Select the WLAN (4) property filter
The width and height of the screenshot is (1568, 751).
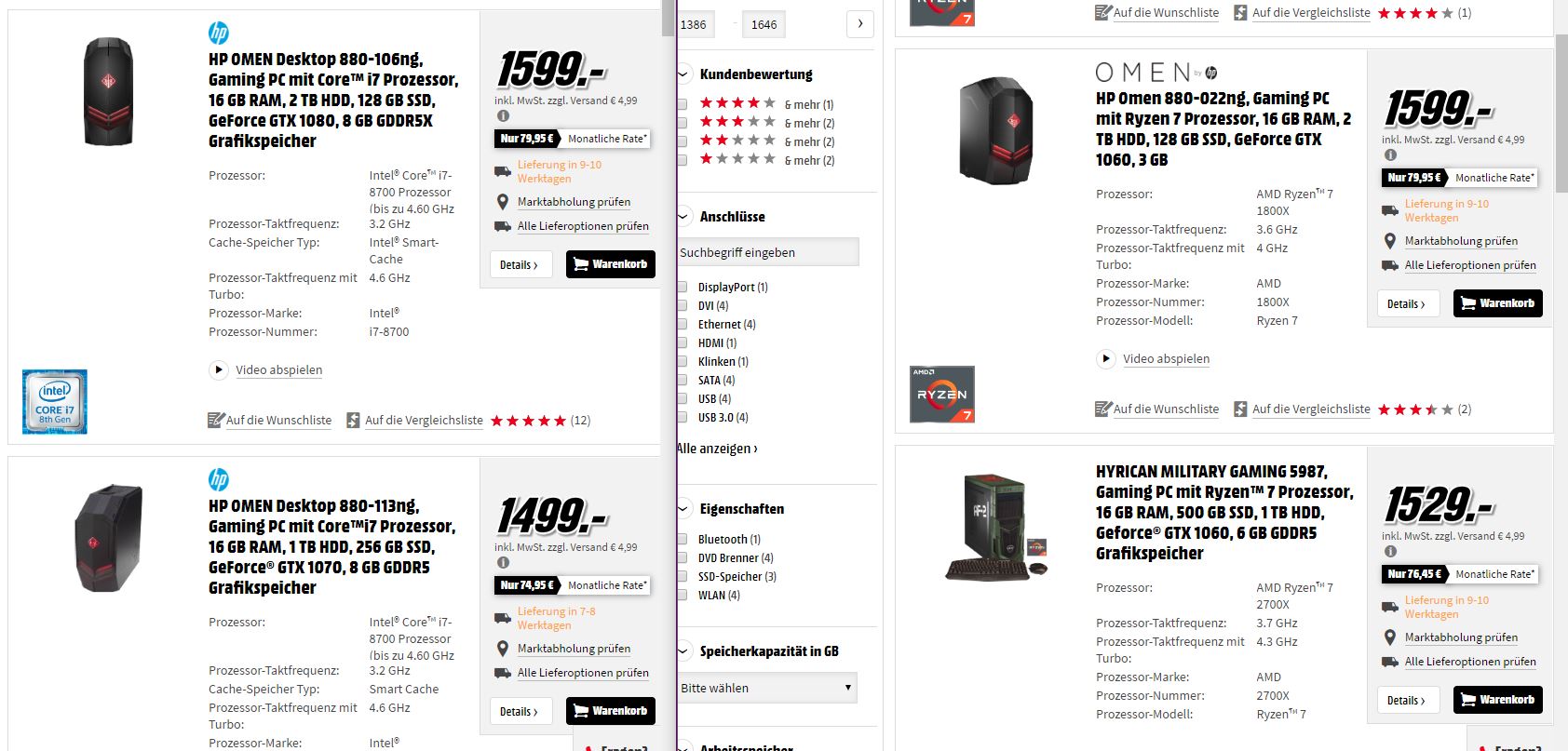click(x=683, y=596)
